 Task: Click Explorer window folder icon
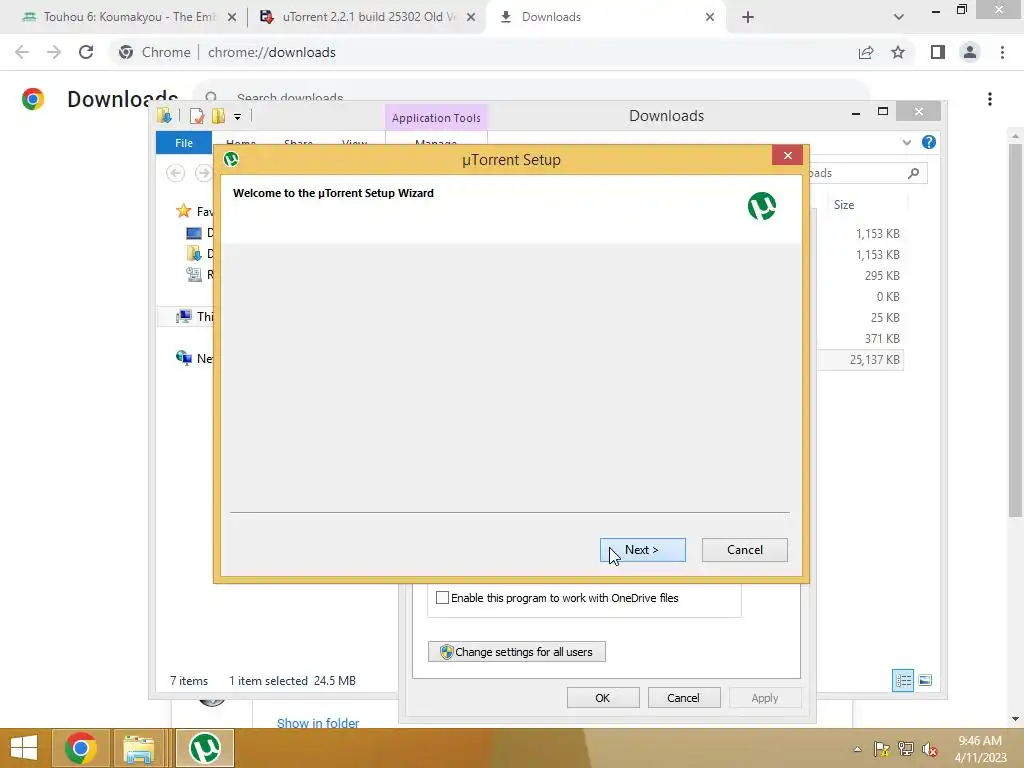164,116
